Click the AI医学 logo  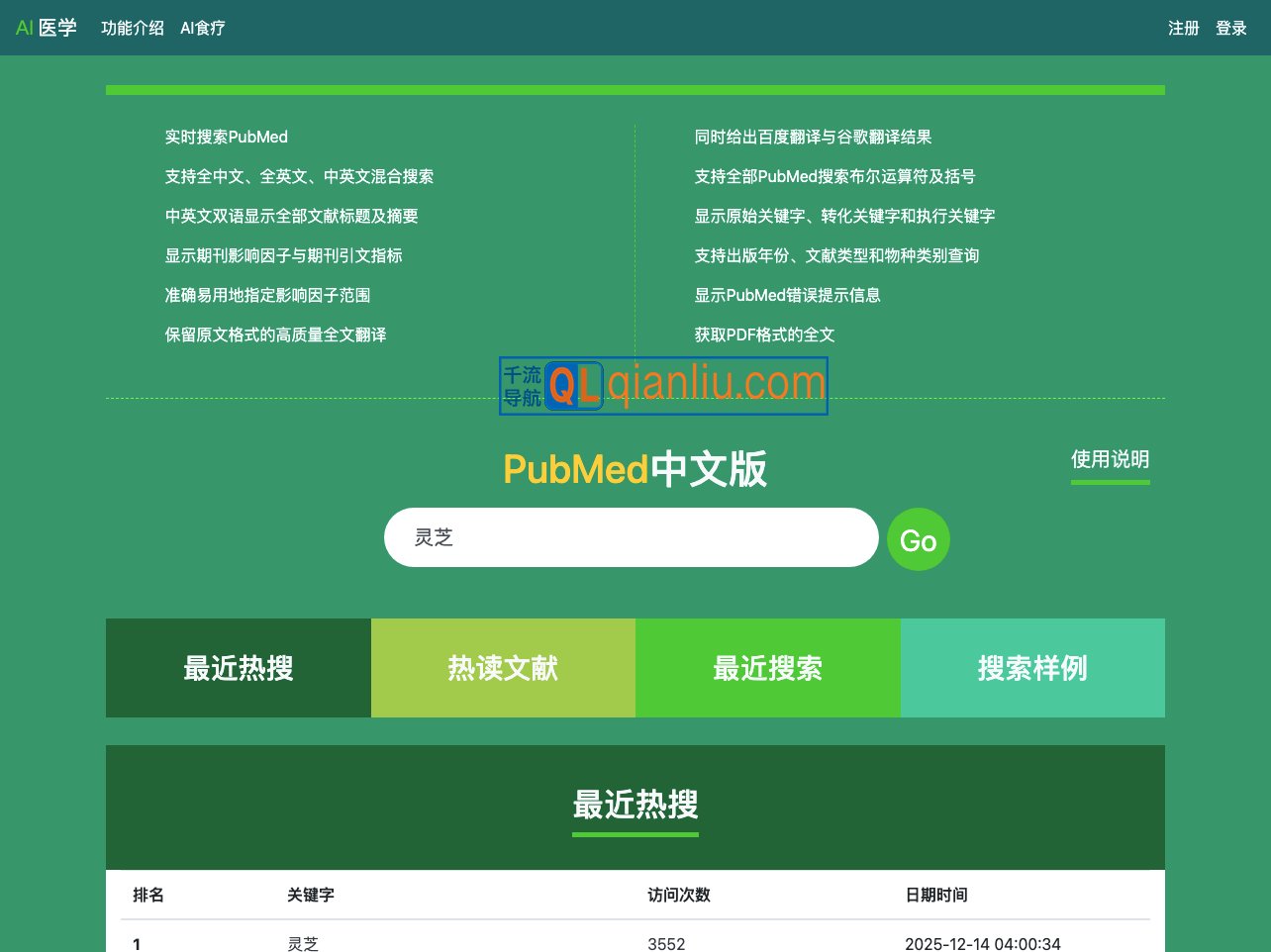46,28
